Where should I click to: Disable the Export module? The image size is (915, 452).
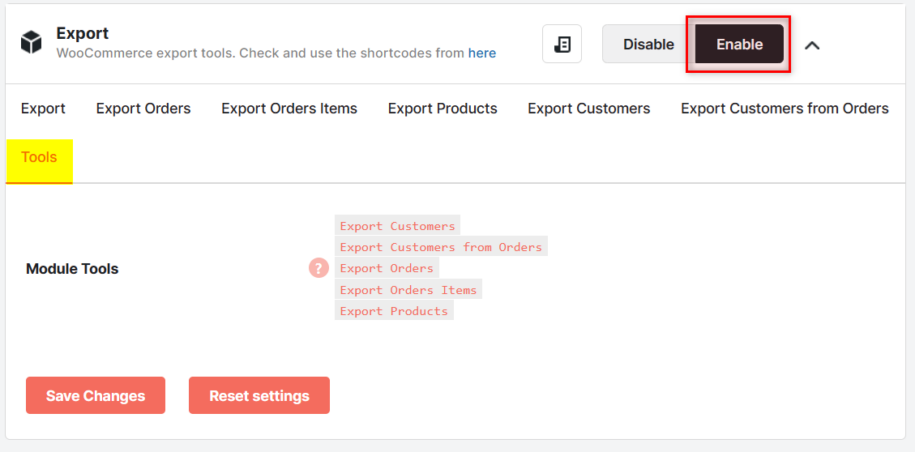(x=648, y=44)
